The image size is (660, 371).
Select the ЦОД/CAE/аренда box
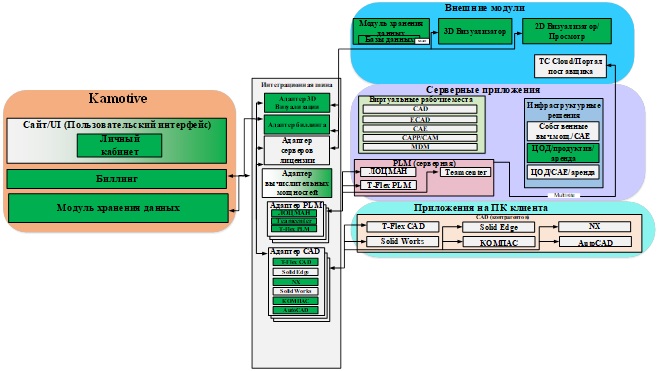click(x=563, y=172)
